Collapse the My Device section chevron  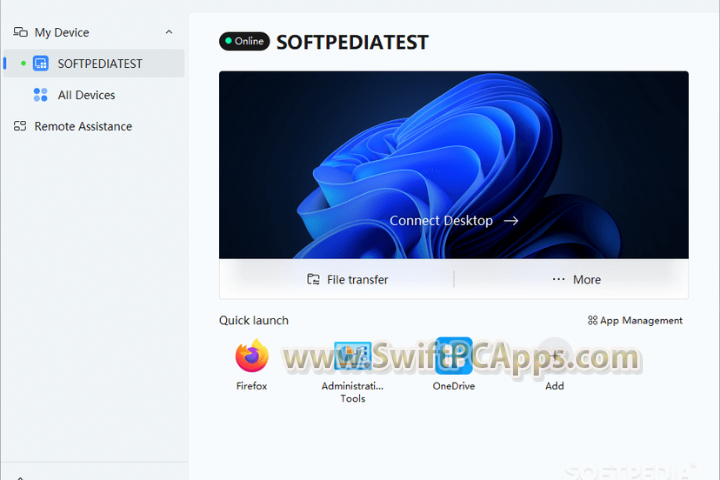pyautogui.click(x=169, y=32)
